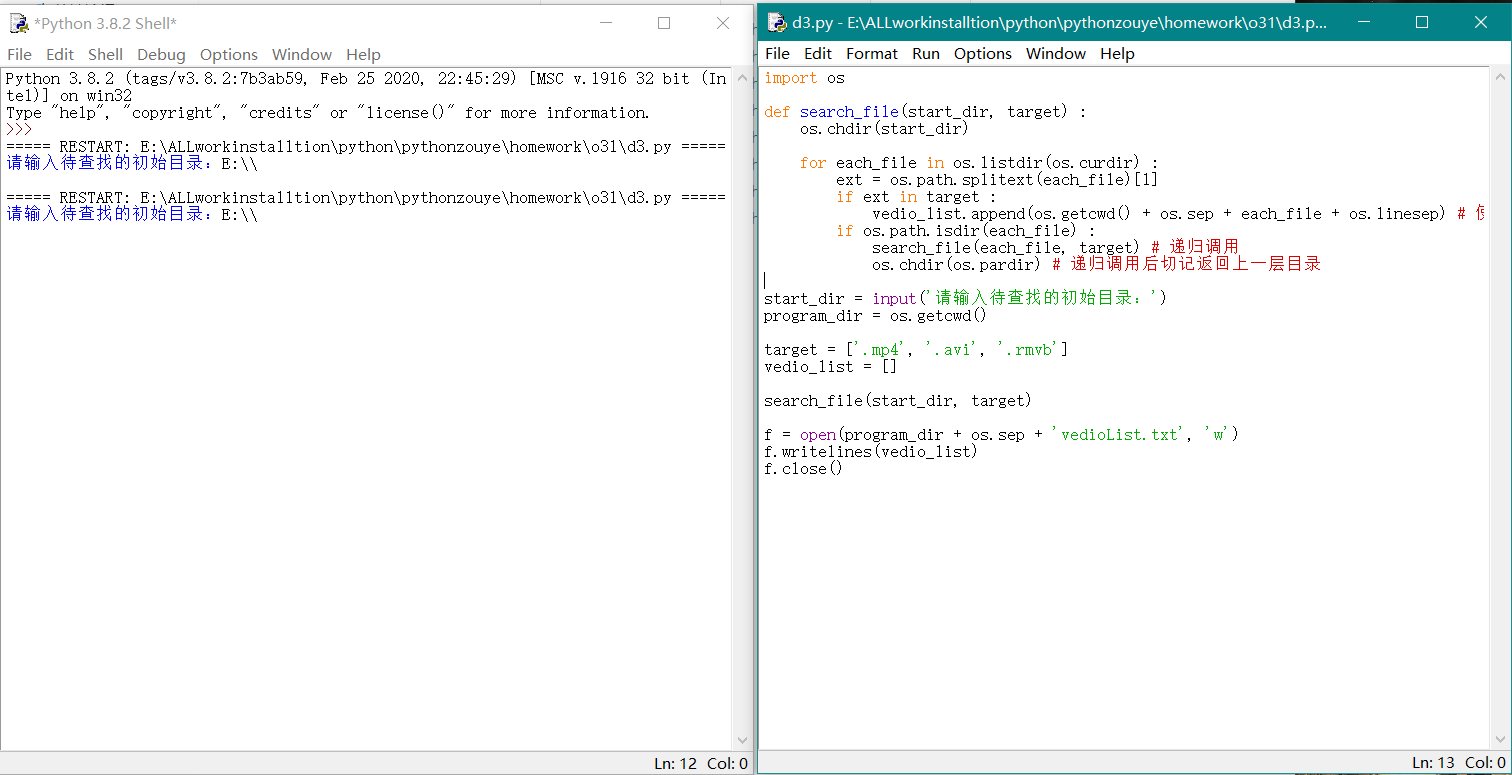
Task: Maximize the Python Shell window
Action: [664, 23]
